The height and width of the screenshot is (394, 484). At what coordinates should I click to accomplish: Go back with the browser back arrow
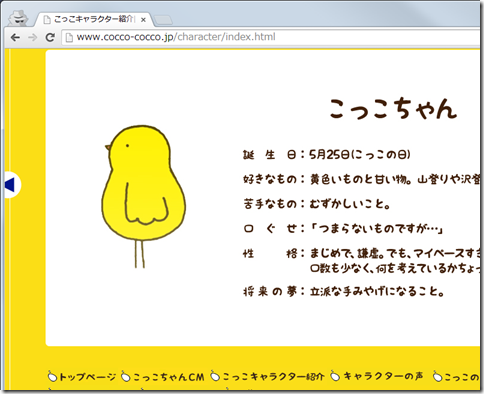point(15,37)
